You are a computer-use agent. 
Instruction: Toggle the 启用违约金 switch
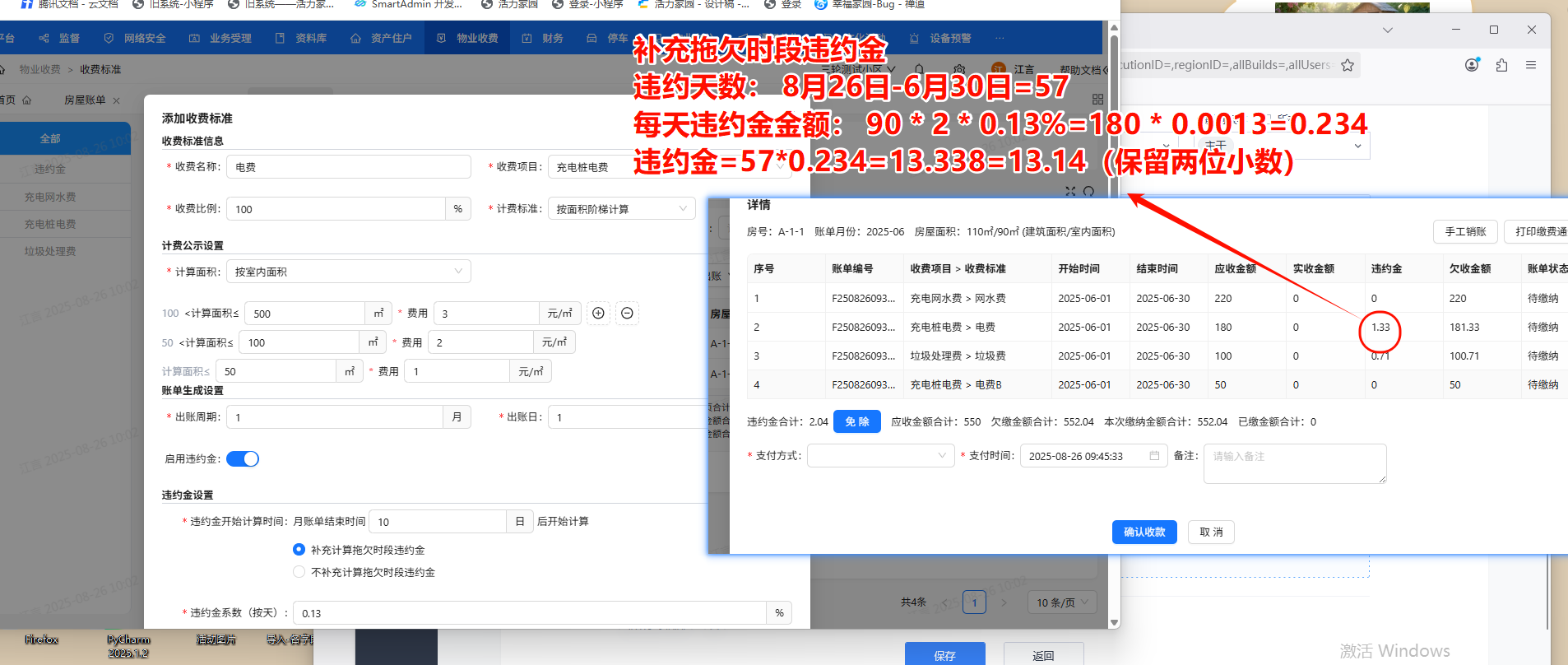point(243,458)
